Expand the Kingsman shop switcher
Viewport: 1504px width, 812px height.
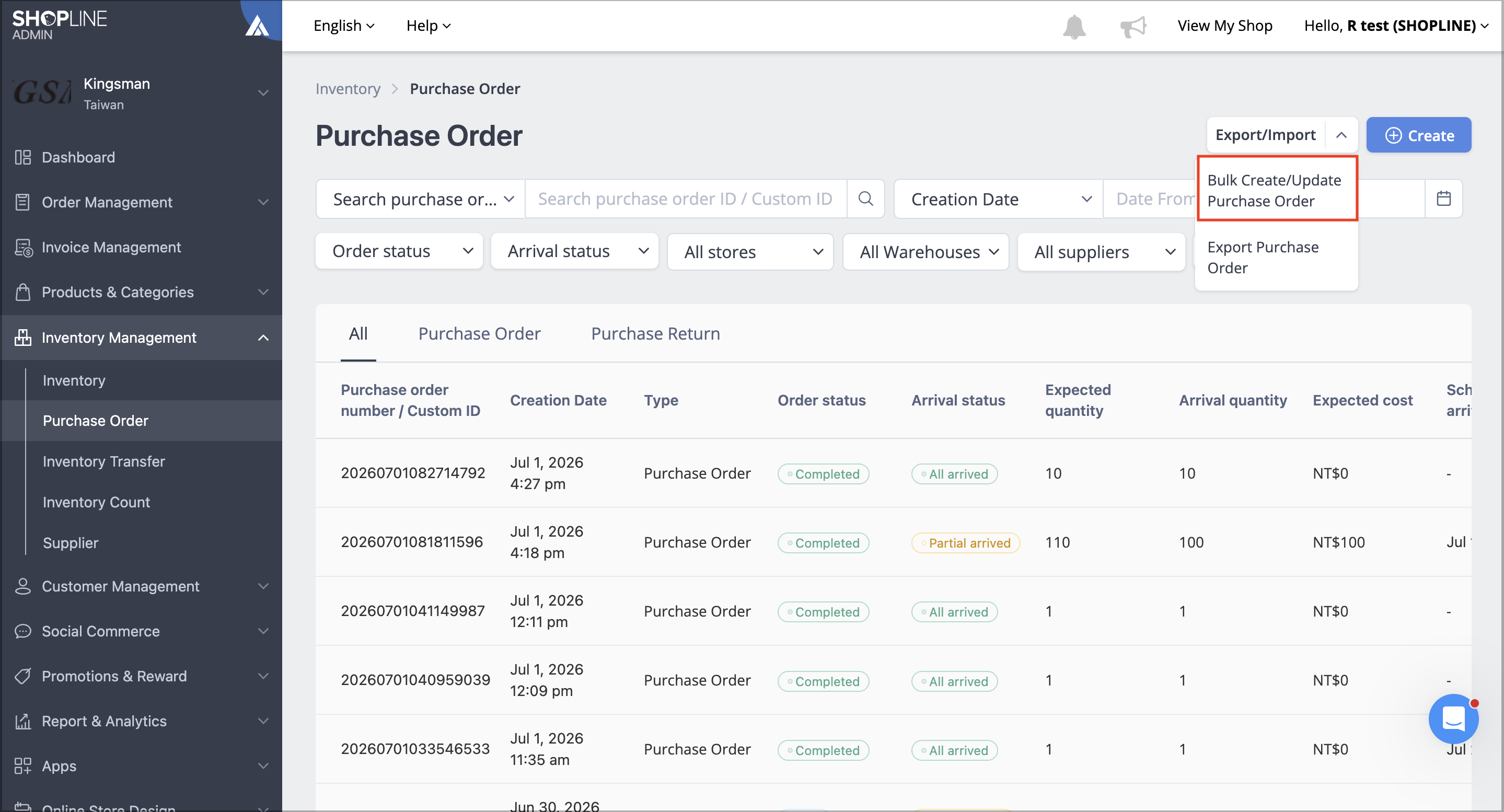coord(263,94)
